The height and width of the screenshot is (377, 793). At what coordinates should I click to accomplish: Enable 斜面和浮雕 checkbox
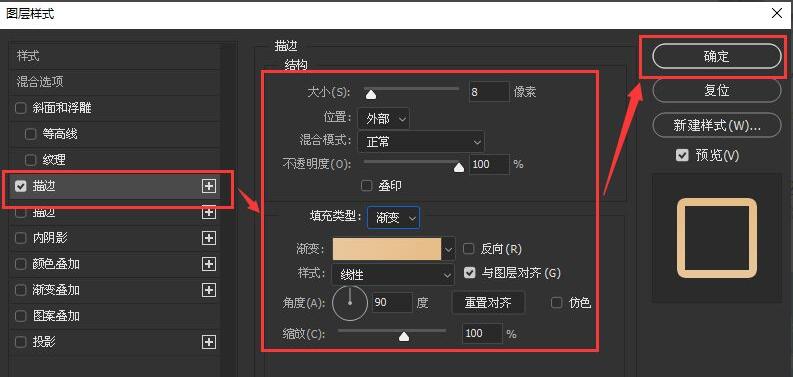click(x=21, y=108)
